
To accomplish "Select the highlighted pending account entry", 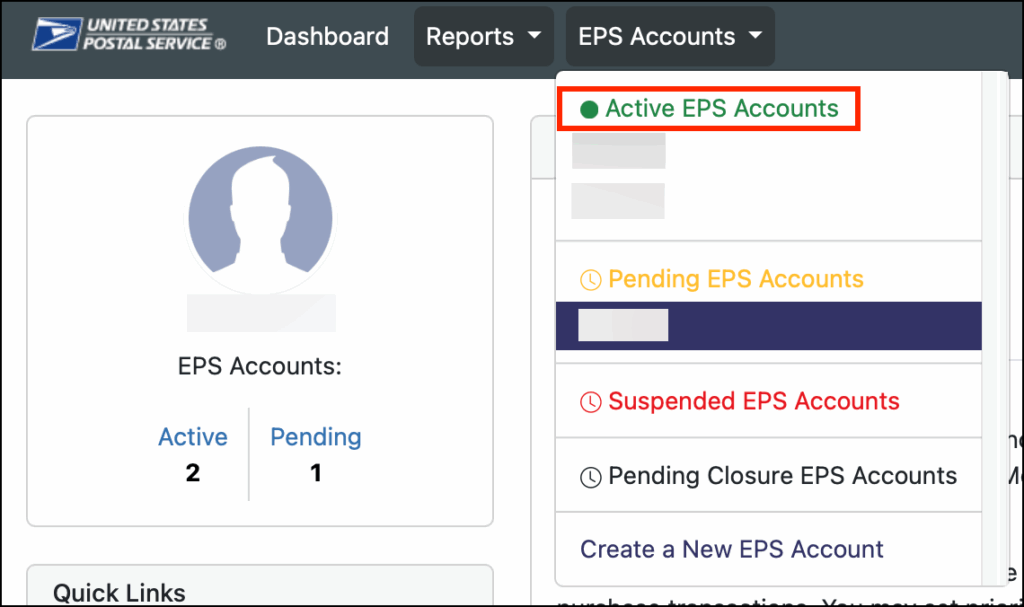I will pyautogui.click(x=768, y=326).
